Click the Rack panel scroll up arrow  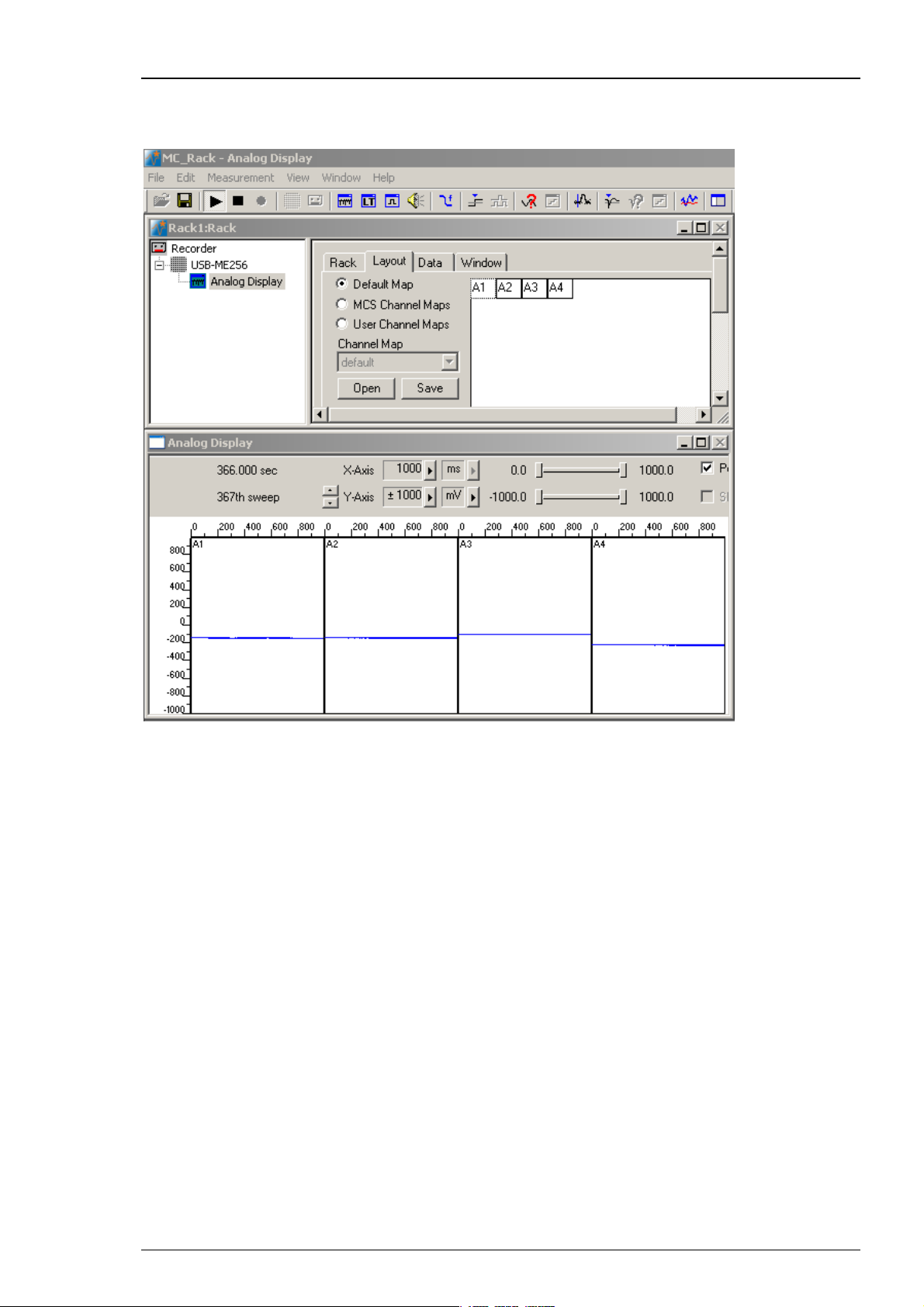point(720,249)
